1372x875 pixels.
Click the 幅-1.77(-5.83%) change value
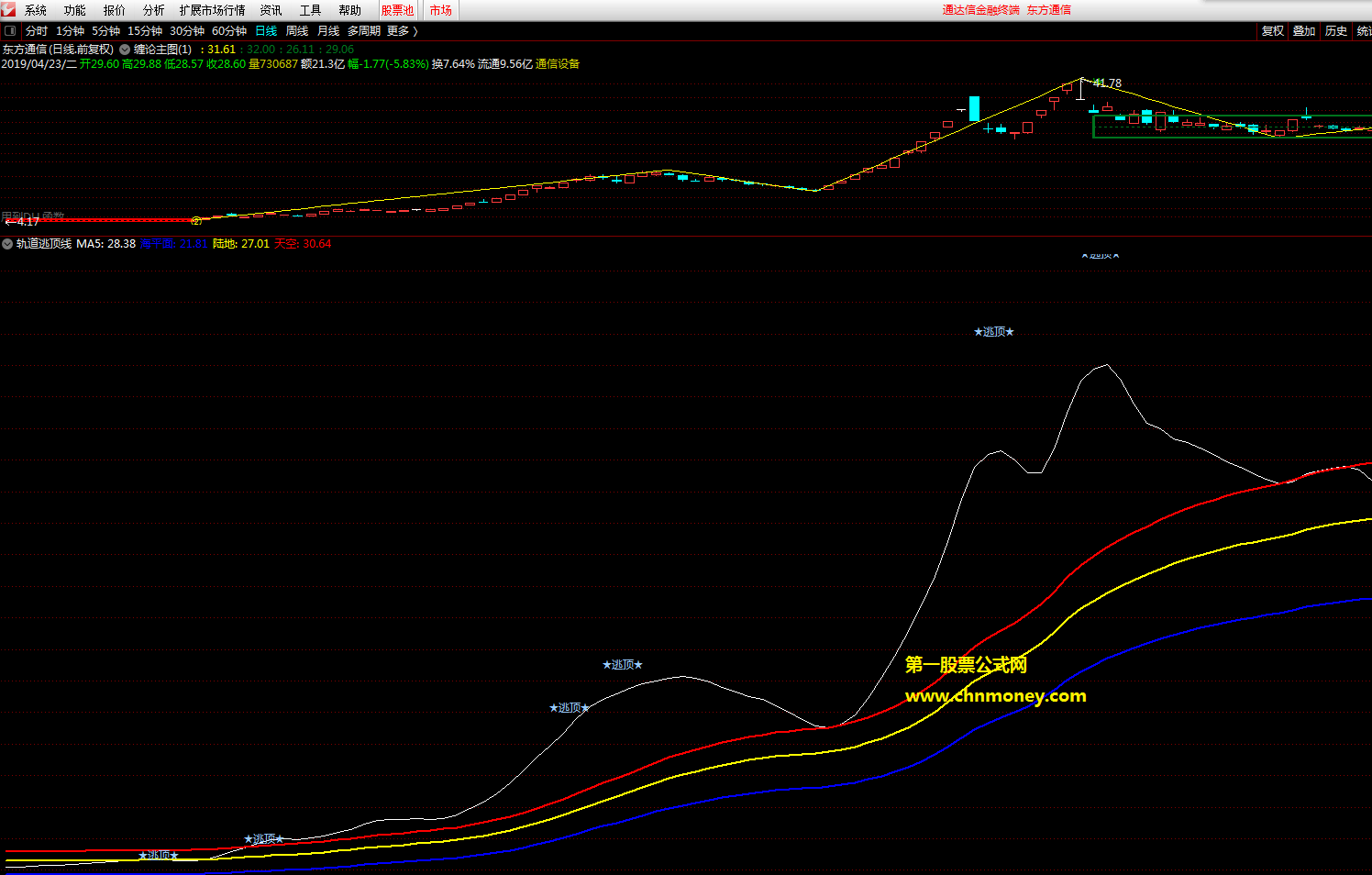coord(388,64)
